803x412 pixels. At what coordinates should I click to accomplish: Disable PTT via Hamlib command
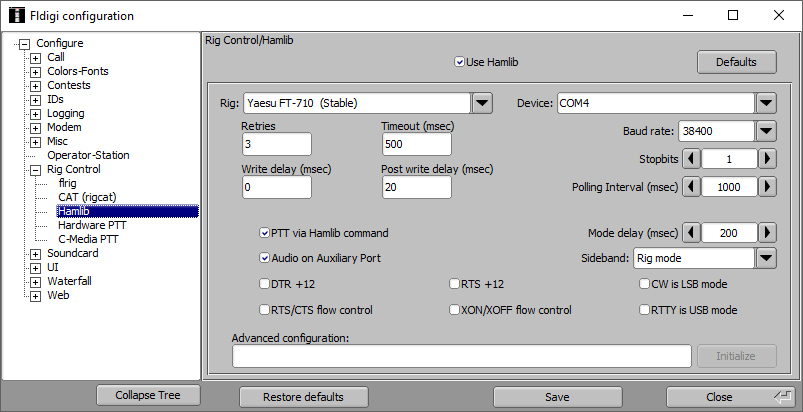(x=265, y=233)
